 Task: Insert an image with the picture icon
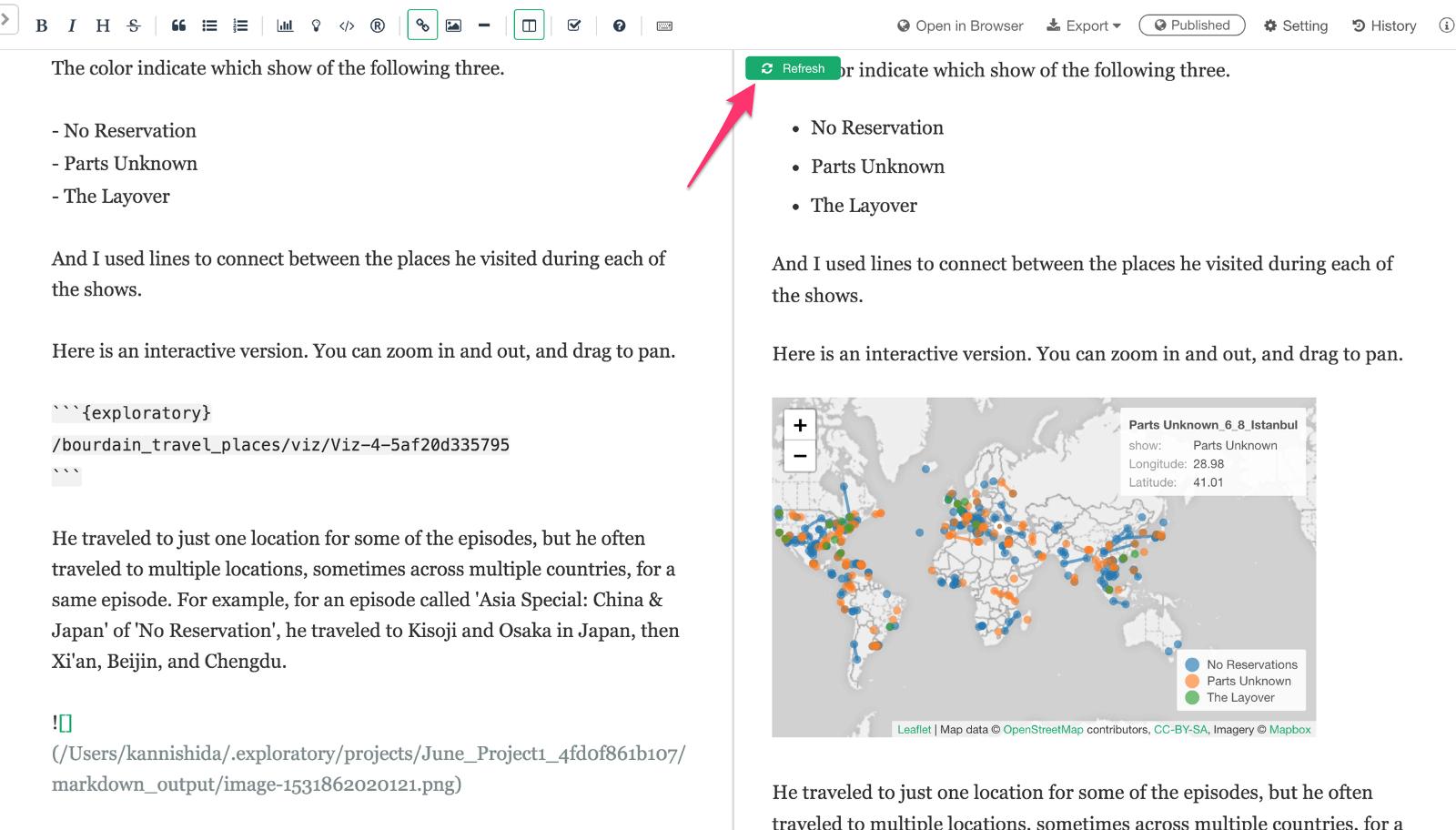coord(453,25)
